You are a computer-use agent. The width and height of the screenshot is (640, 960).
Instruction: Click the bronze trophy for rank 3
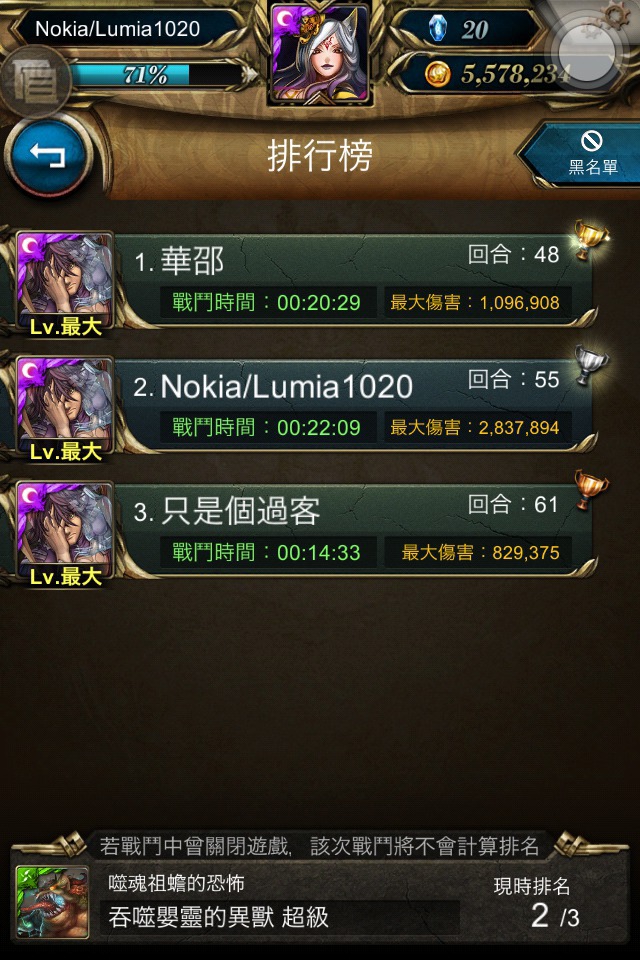pos(590,490)
